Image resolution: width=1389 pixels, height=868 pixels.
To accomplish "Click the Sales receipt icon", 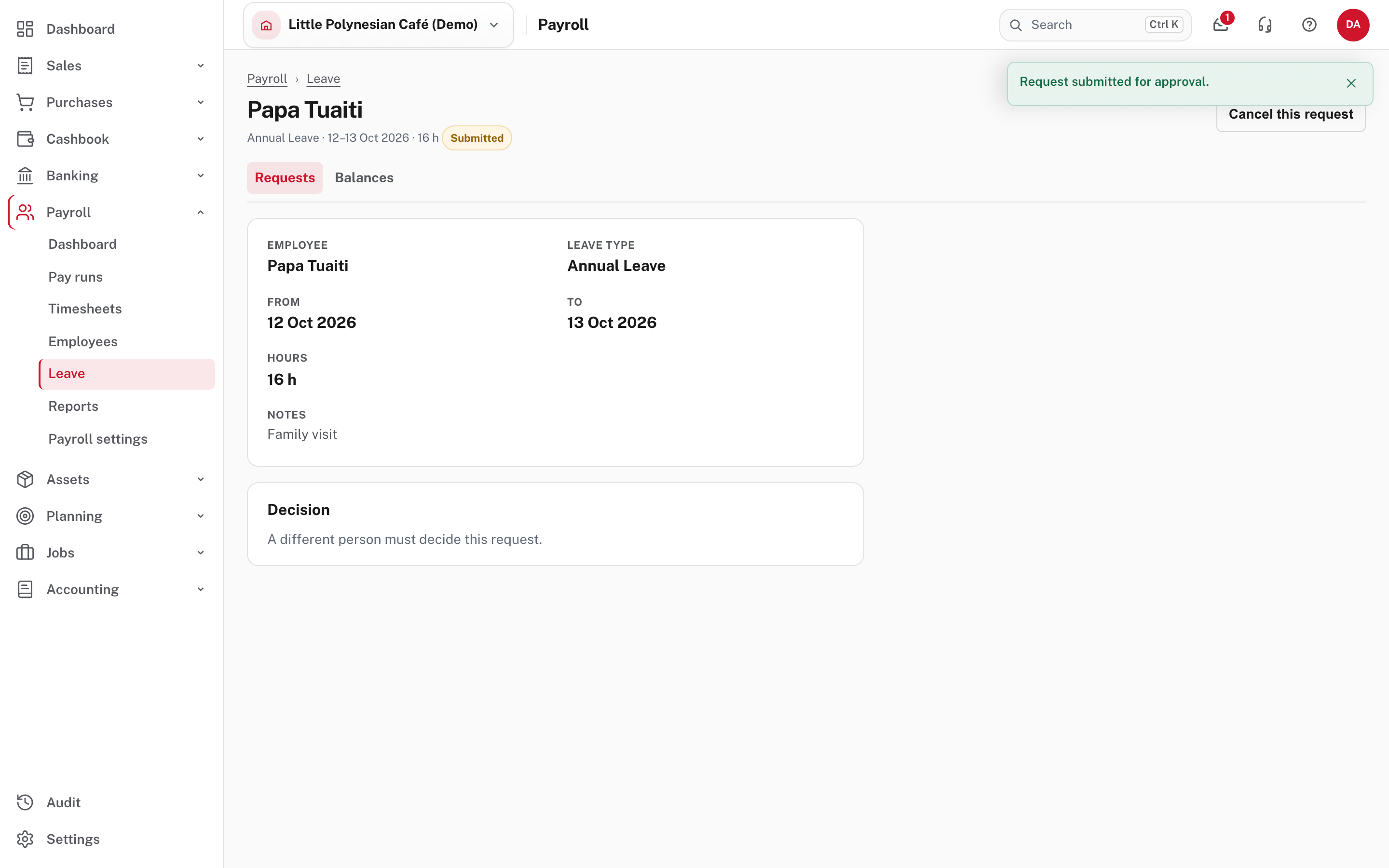I will pos(25,66).
